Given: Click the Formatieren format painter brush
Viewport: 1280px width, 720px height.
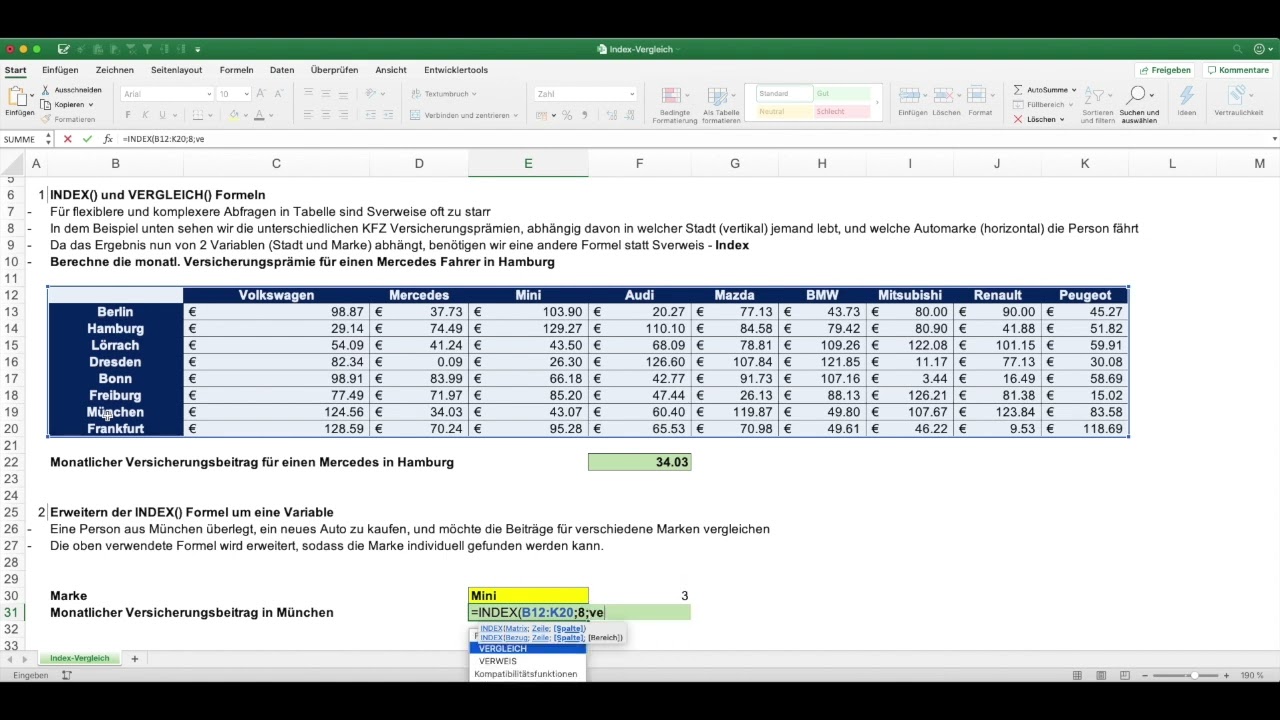Looking at the screenshot, I should 46,119.
